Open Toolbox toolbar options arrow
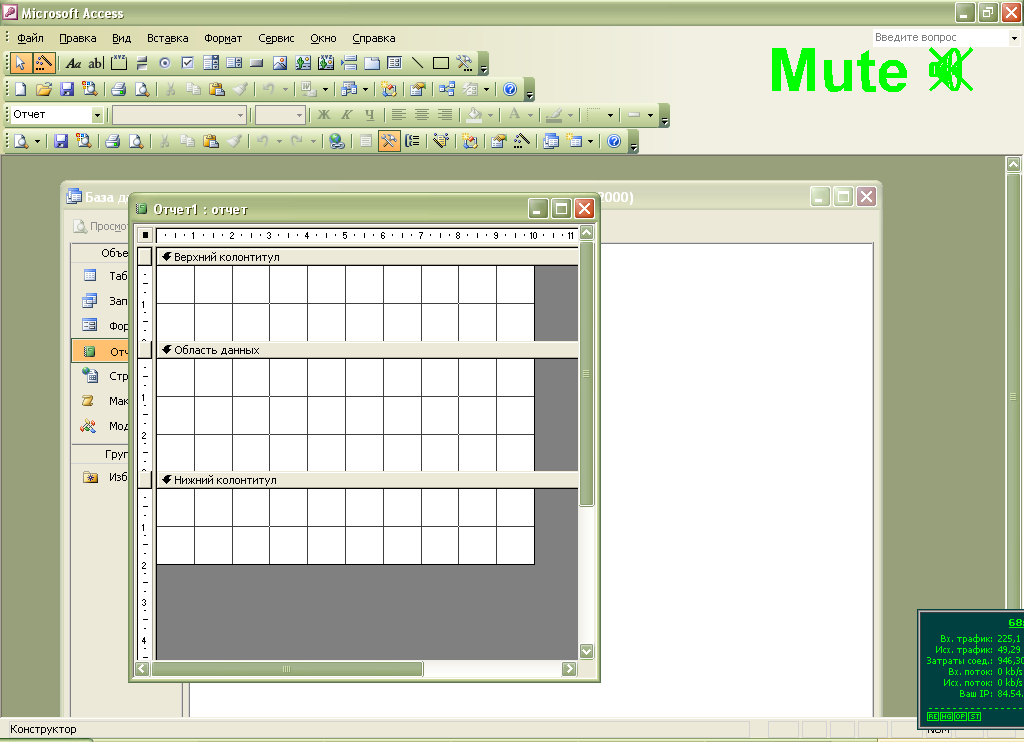The height and width of the screenshot is (742, 1024). point(483,65)
